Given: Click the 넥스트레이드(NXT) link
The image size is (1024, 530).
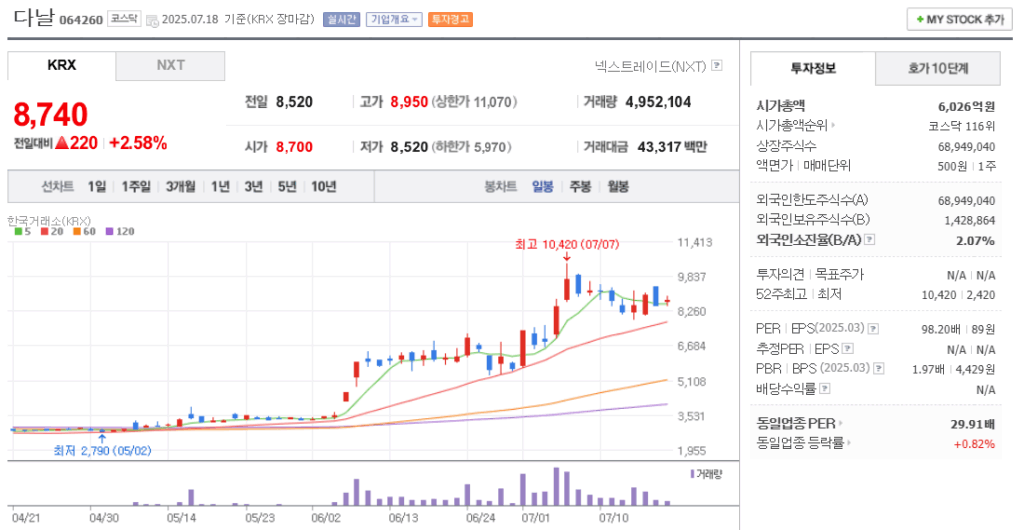Looking at the screenshot, I should (x=650, y=65).
